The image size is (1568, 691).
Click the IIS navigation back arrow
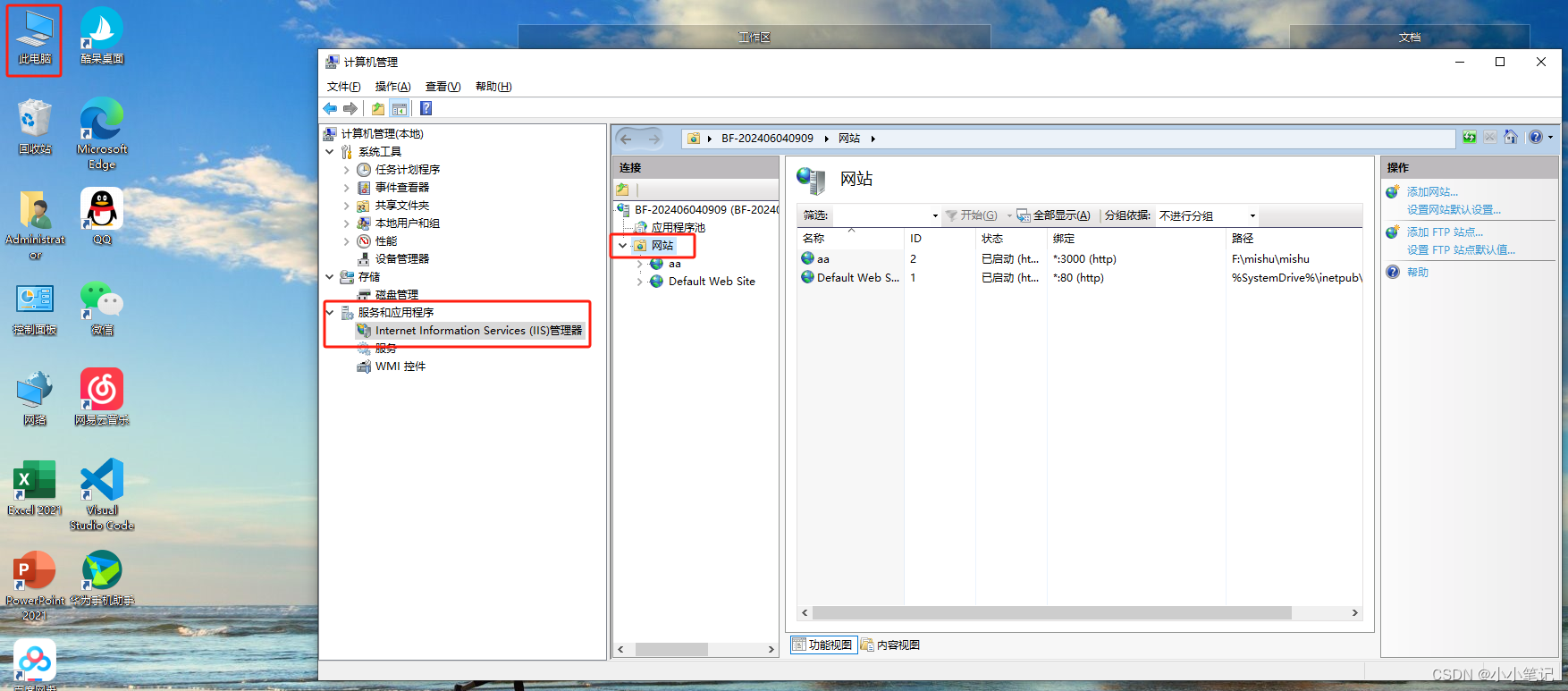tap(626, 139)
